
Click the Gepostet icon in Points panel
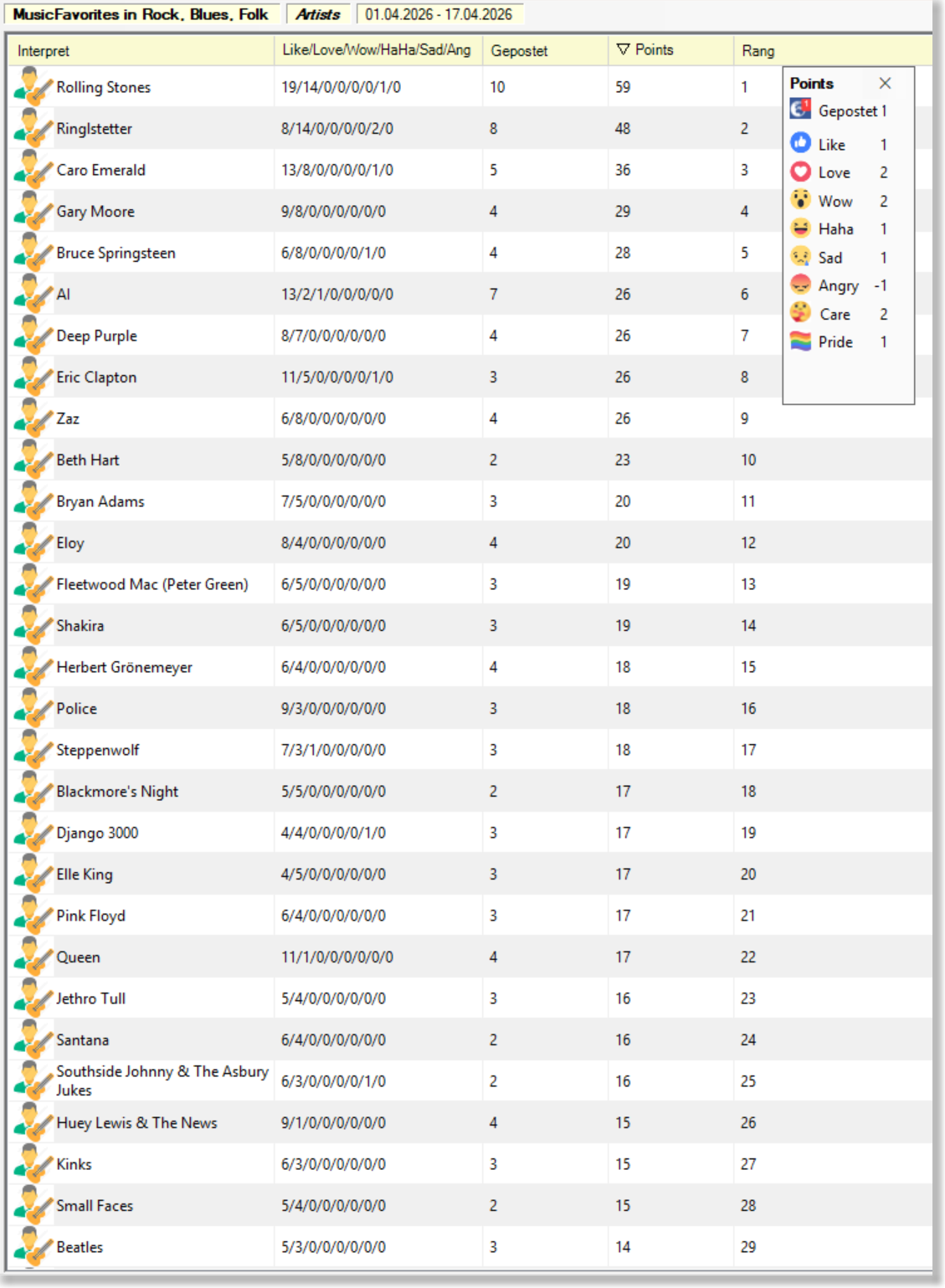pyautogui.click(x=801, y=110)
